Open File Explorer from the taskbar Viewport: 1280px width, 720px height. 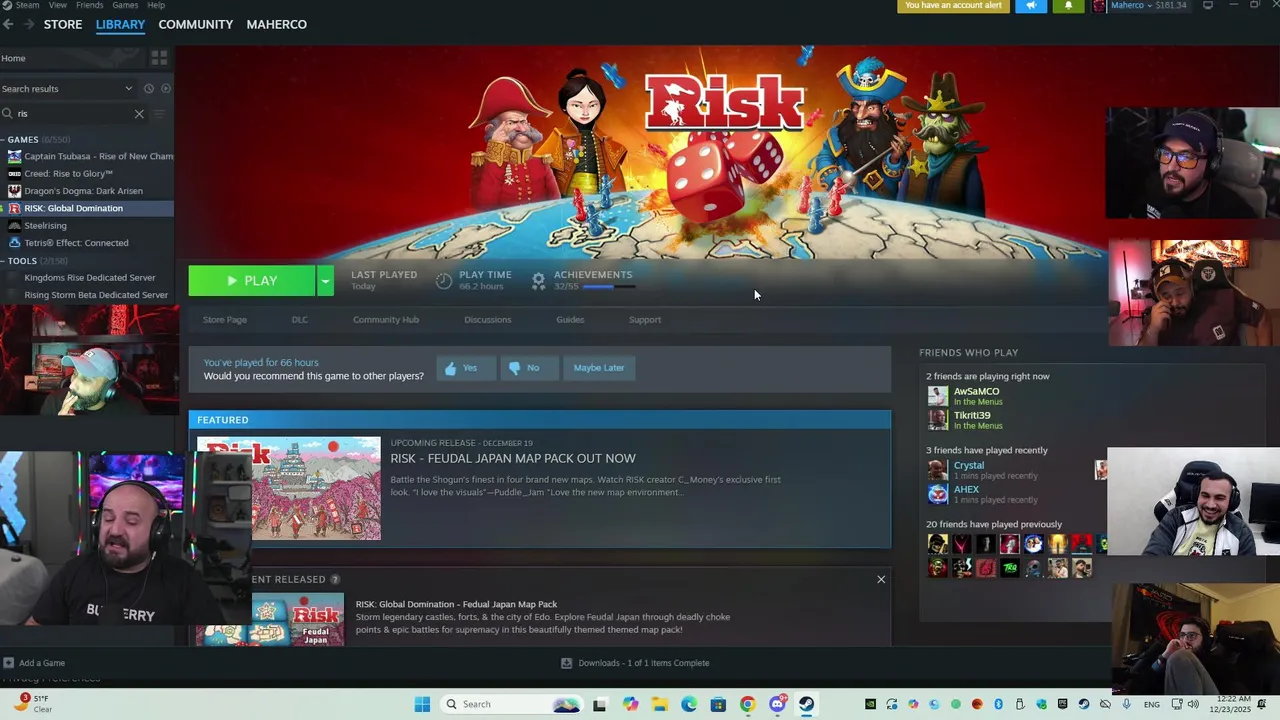[660, 704]
